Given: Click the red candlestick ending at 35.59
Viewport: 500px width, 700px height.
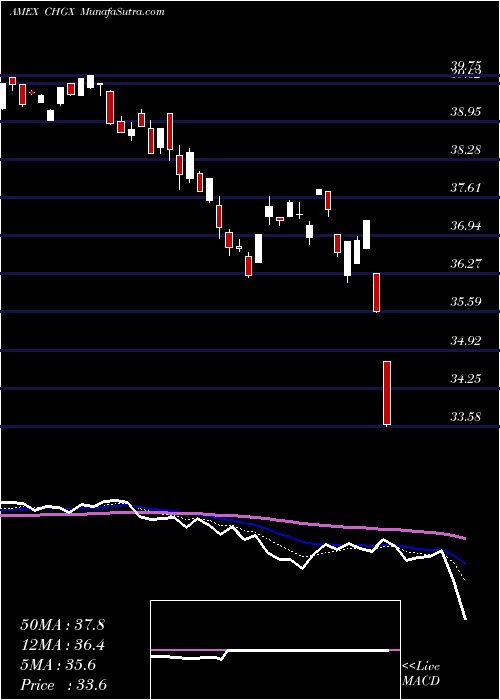Looking at the screenshot, I should pyautogui.click(x=376, y=292).
